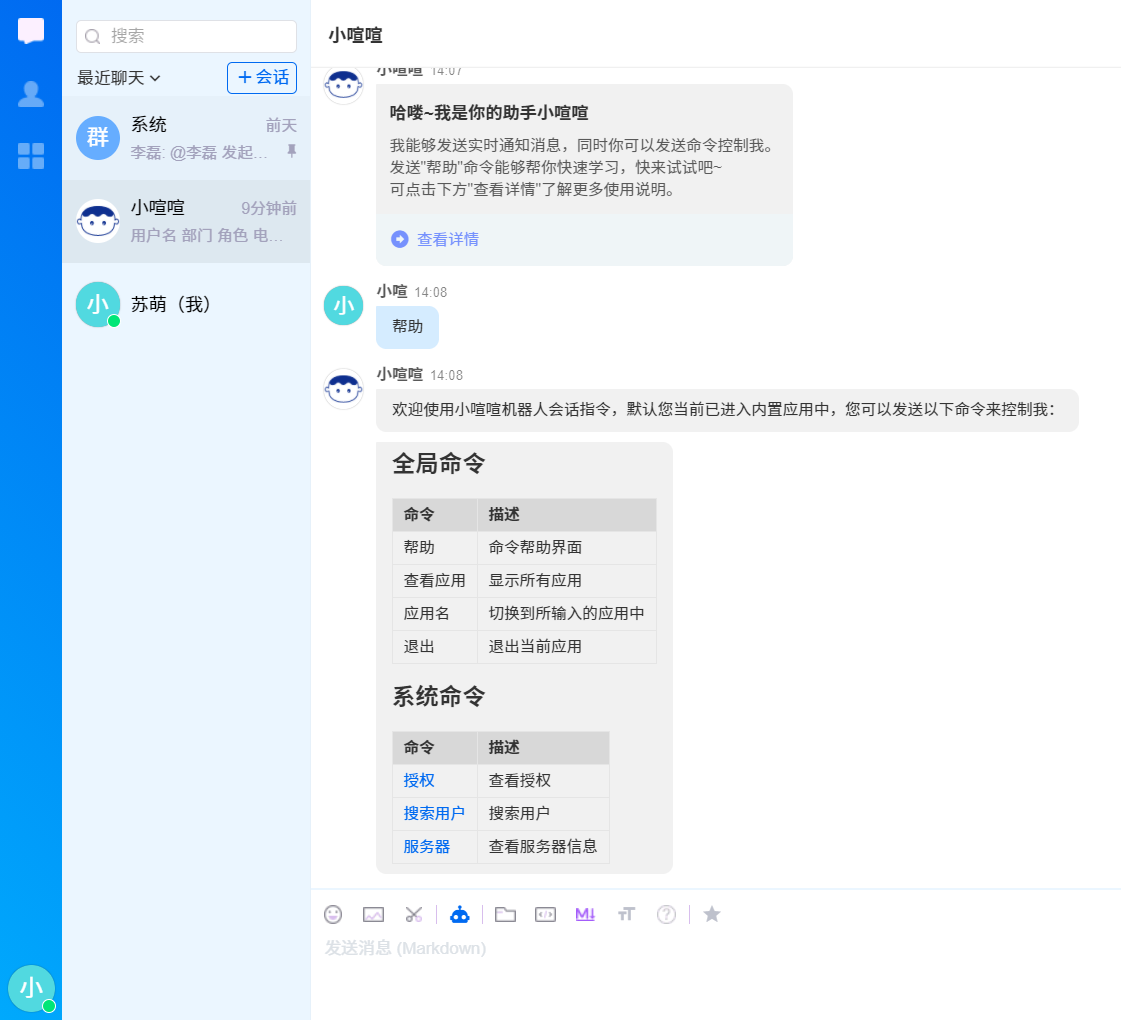Expand the 最近聊天 dropdown
The height and width of the screenshot is (1020, 1121).
(x=119, y=78)
